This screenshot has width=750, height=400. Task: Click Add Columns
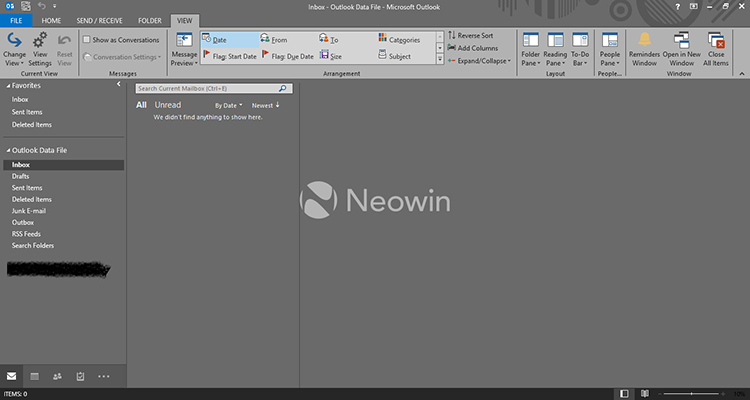pos(473,48)
